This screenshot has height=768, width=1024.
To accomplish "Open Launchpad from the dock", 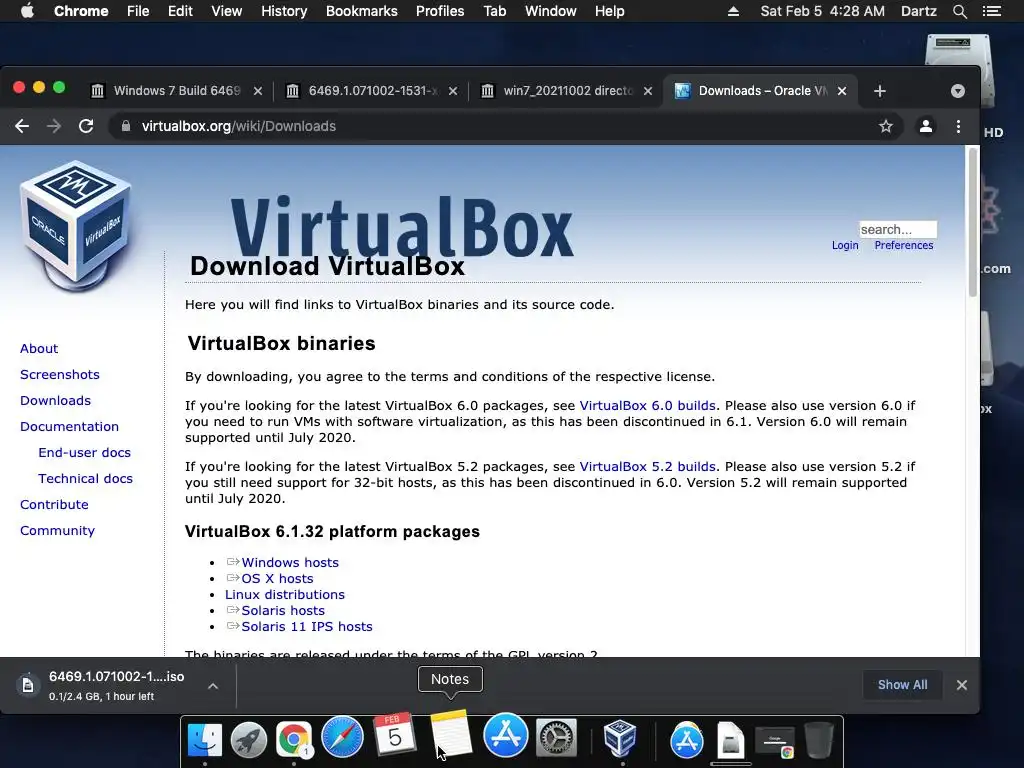I will (x=249, y=740).
